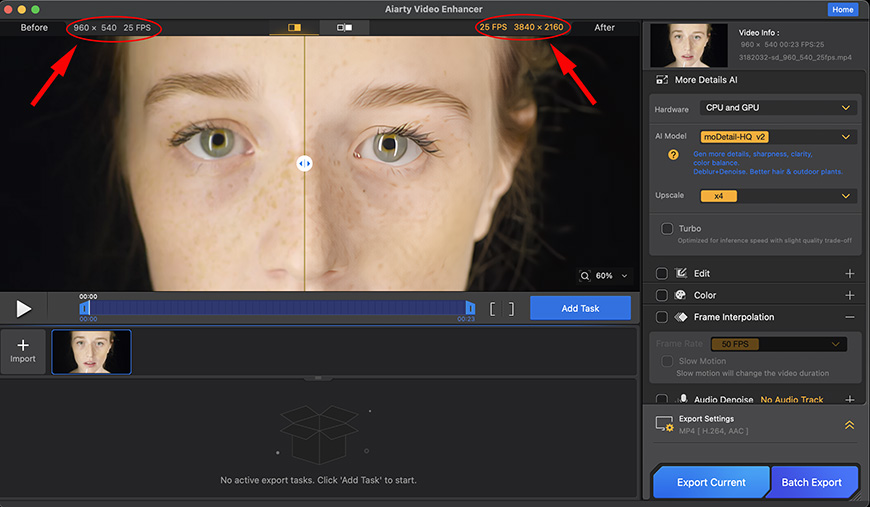The width and height of the screenshot is (870, 507).
Task: Select the imported video thumbnail in filmstrip
Action: point(92,352)
